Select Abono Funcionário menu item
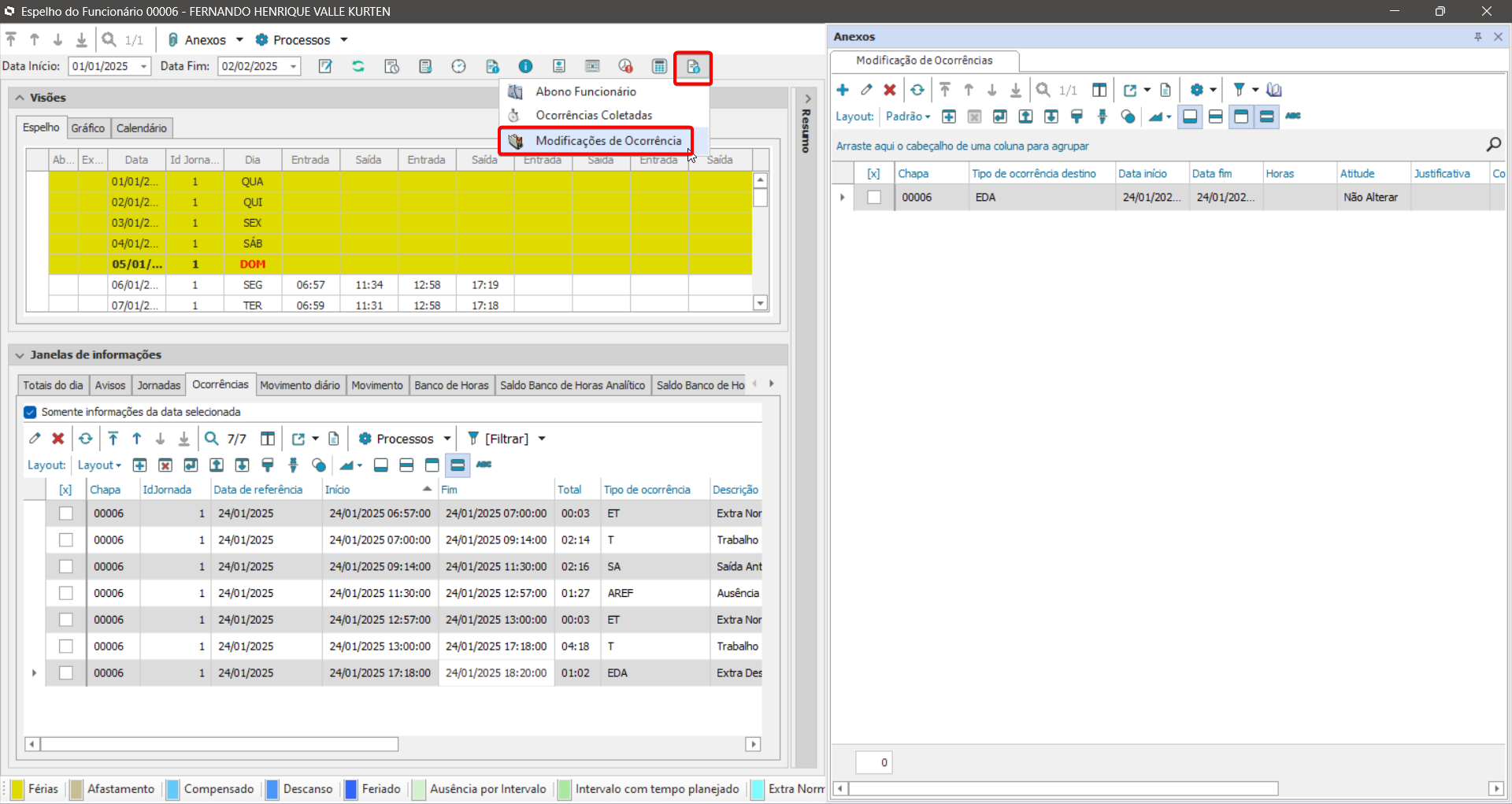1512x804 pixels. point(586,91)
